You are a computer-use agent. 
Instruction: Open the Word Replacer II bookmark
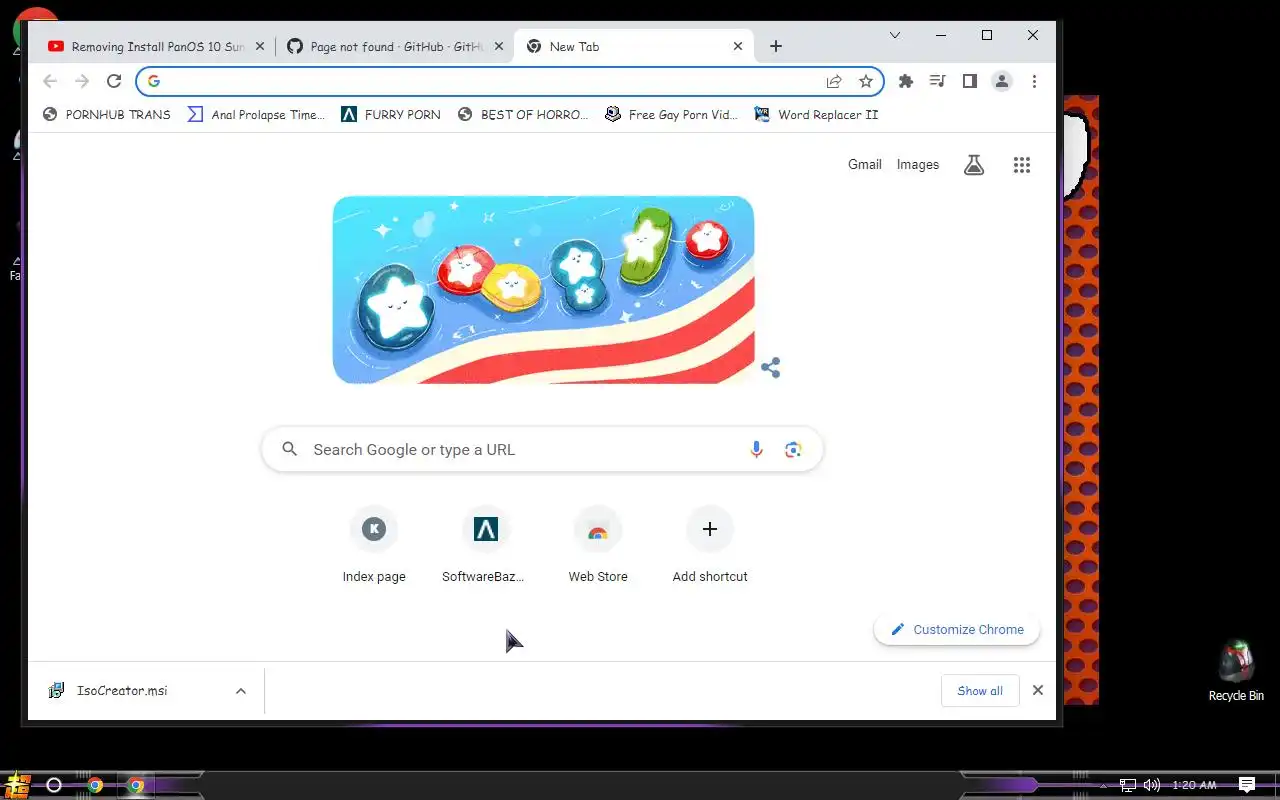(816, 115)
